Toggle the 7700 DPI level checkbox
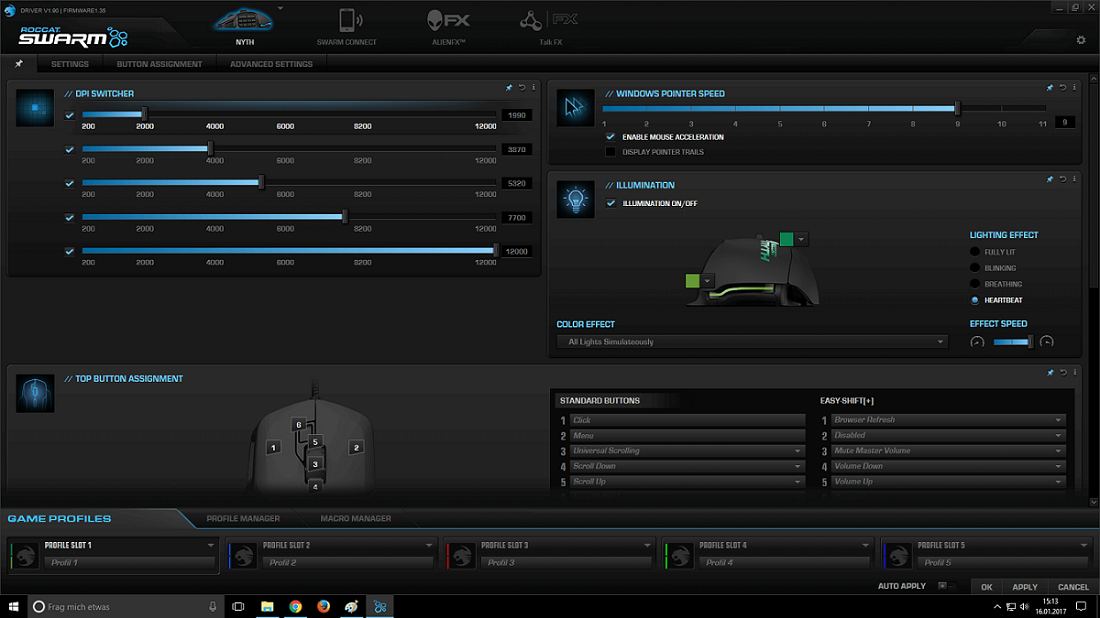 pyautogui.click(x=69, y=217)
